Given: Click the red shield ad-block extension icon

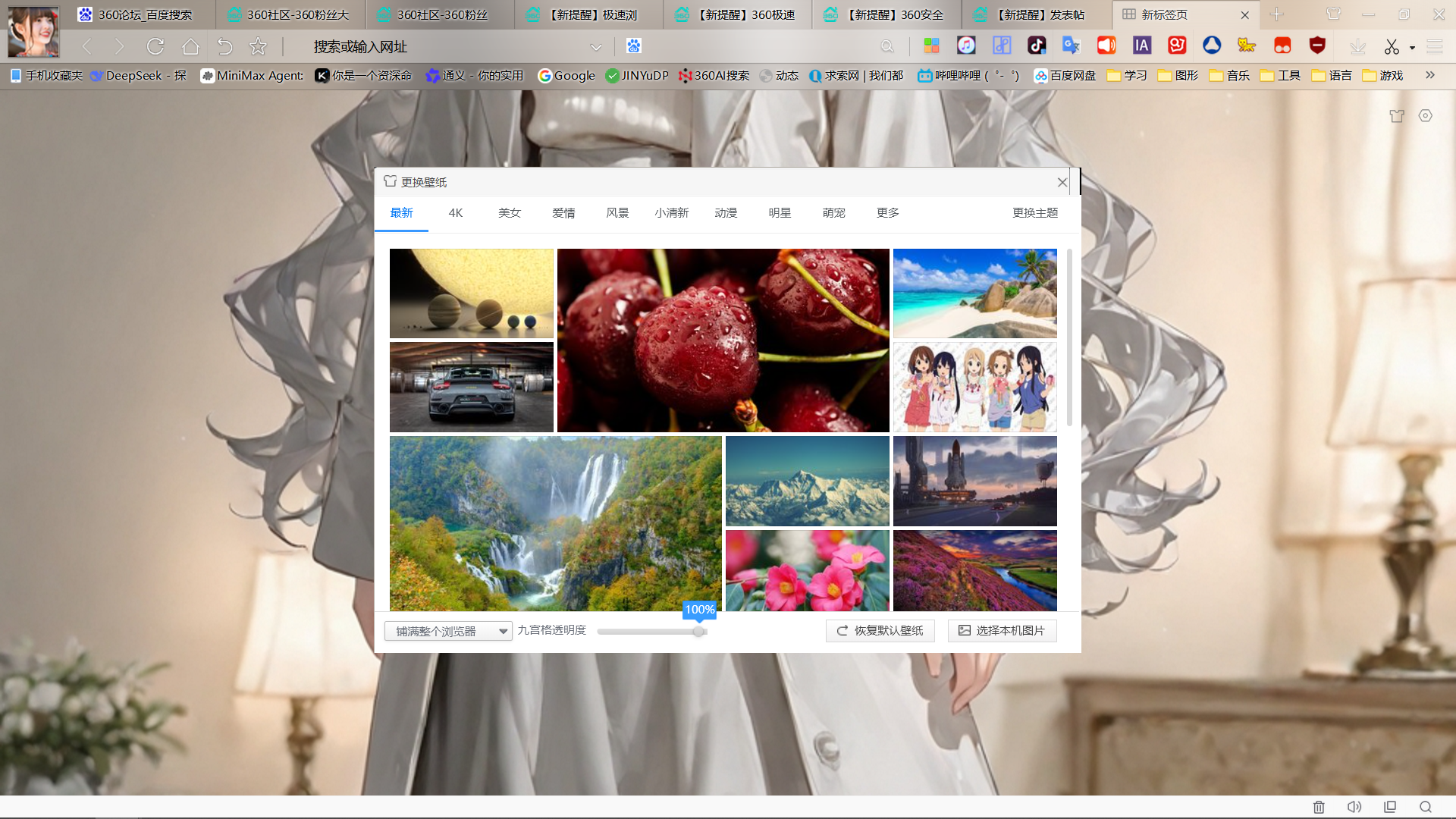Looking at the screenshot, I should pos(1317,46).
